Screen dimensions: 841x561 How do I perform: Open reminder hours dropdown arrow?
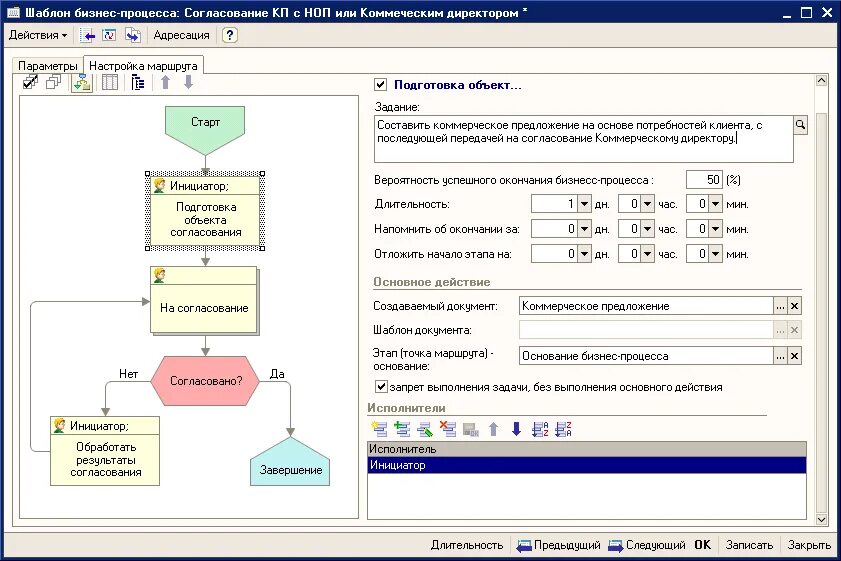[647, 229]
